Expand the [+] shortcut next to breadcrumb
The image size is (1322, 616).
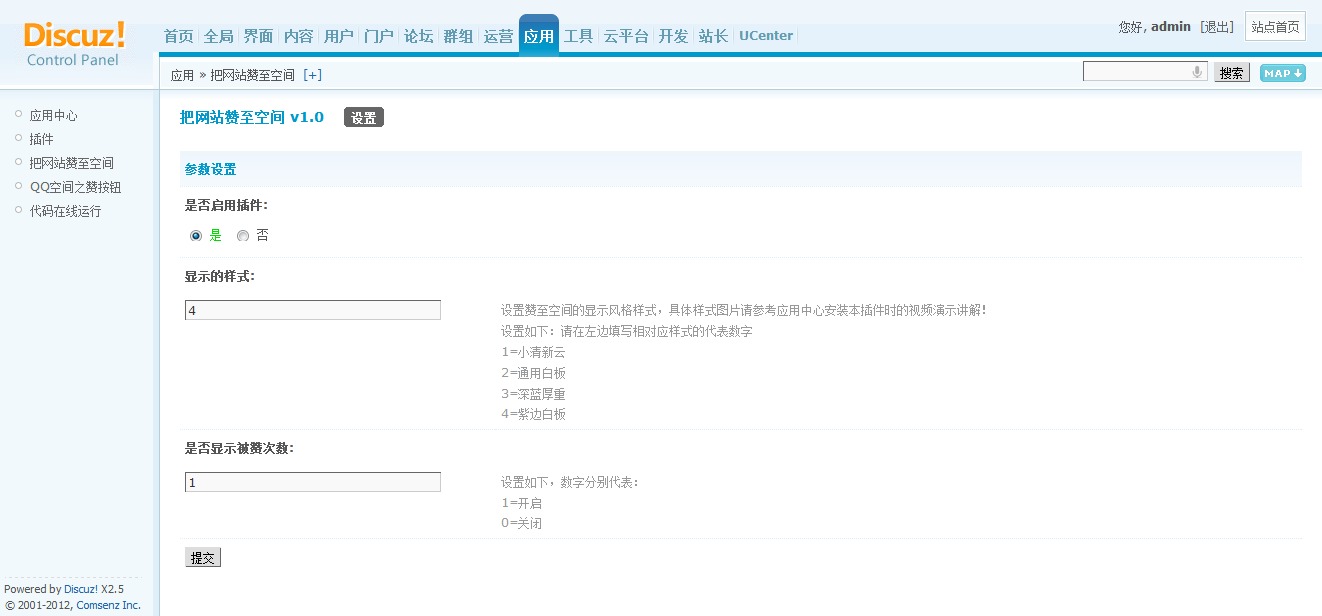(x=313, y=75)
